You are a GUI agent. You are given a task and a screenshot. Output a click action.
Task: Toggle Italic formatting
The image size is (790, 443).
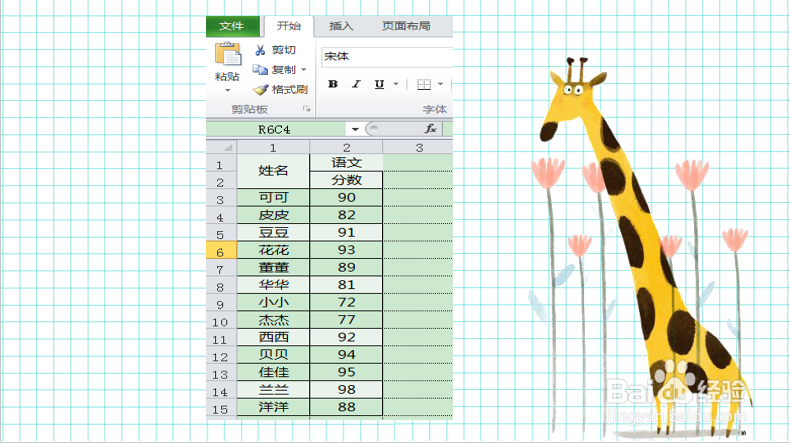point(356,84)
